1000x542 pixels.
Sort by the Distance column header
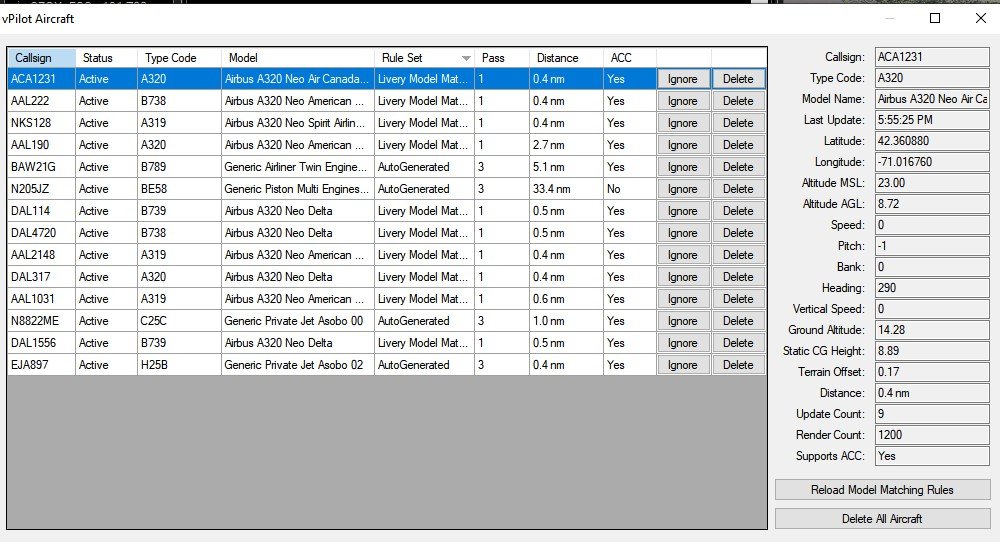pyautogui.click(x=566, y=58)
